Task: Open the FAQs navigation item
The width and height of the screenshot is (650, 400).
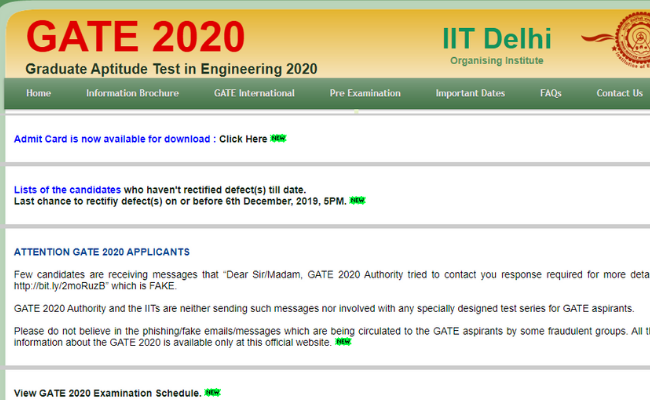Action: pos(551,93)
